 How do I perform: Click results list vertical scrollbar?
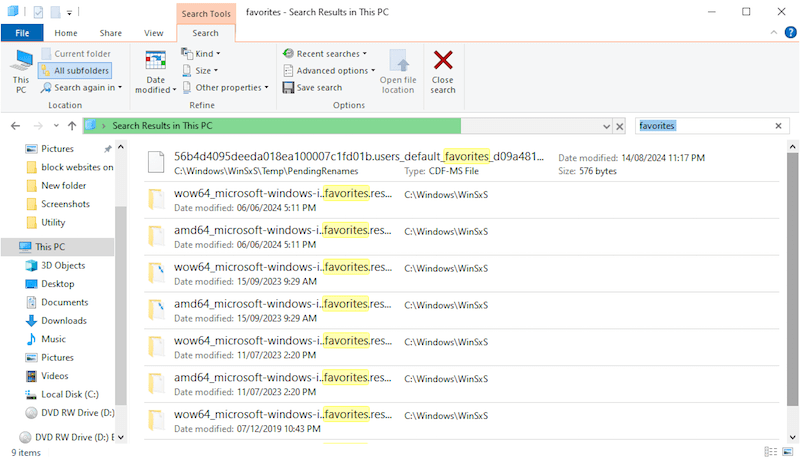click(x=792, y=279)
